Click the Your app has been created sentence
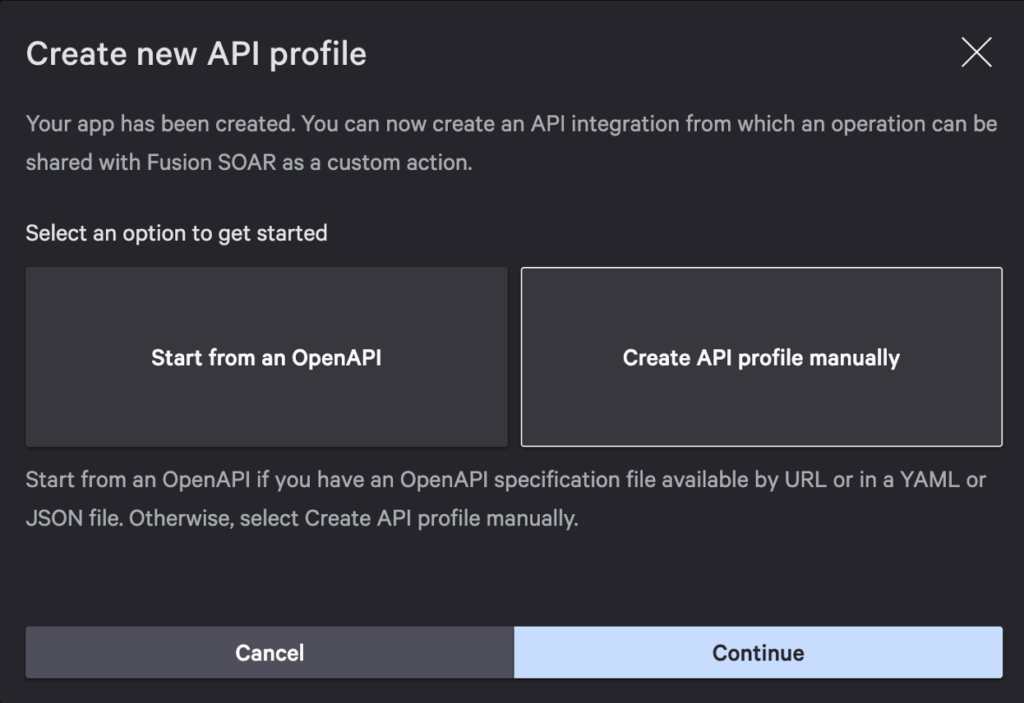This screenshot has height=703, width=1024. [x=160, y=124]
